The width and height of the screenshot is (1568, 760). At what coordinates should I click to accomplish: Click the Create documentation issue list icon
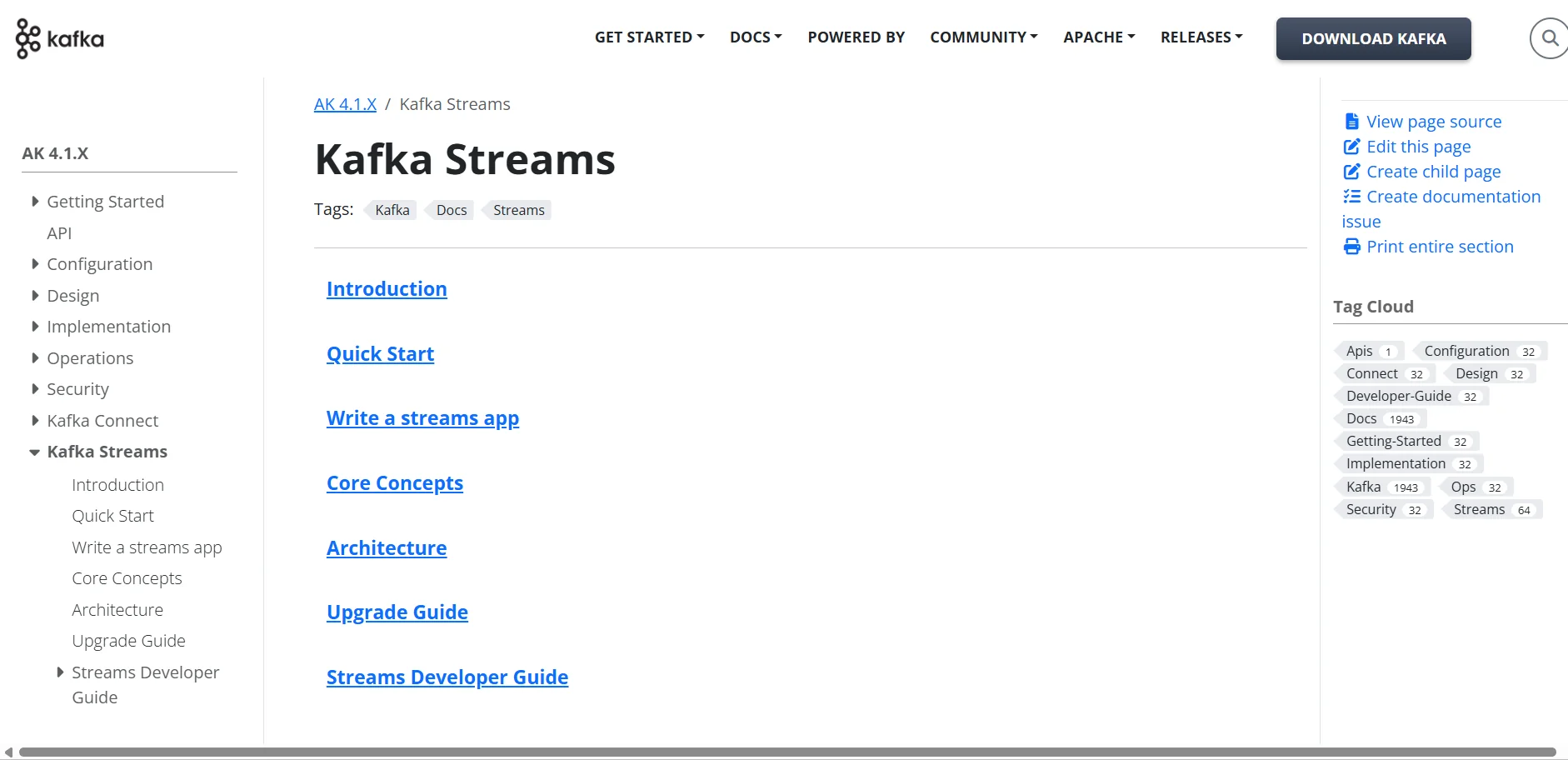pos(1351,197)
